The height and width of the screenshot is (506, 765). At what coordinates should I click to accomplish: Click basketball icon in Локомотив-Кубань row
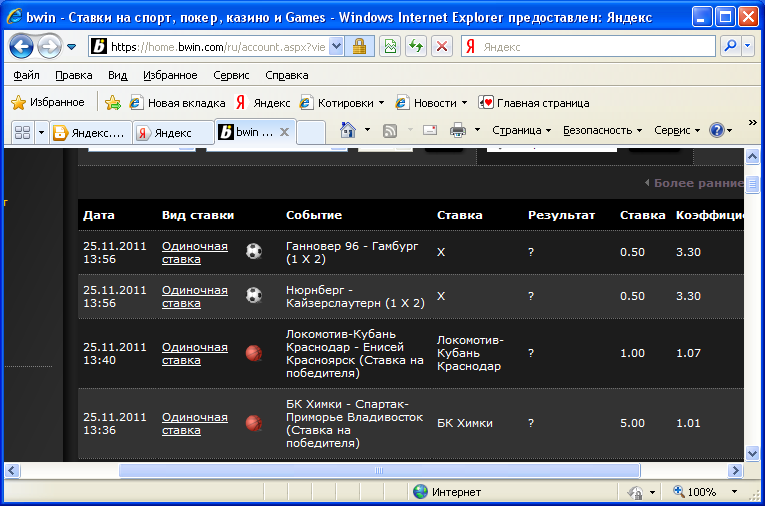pyautogui.click(x=254, y=353)
